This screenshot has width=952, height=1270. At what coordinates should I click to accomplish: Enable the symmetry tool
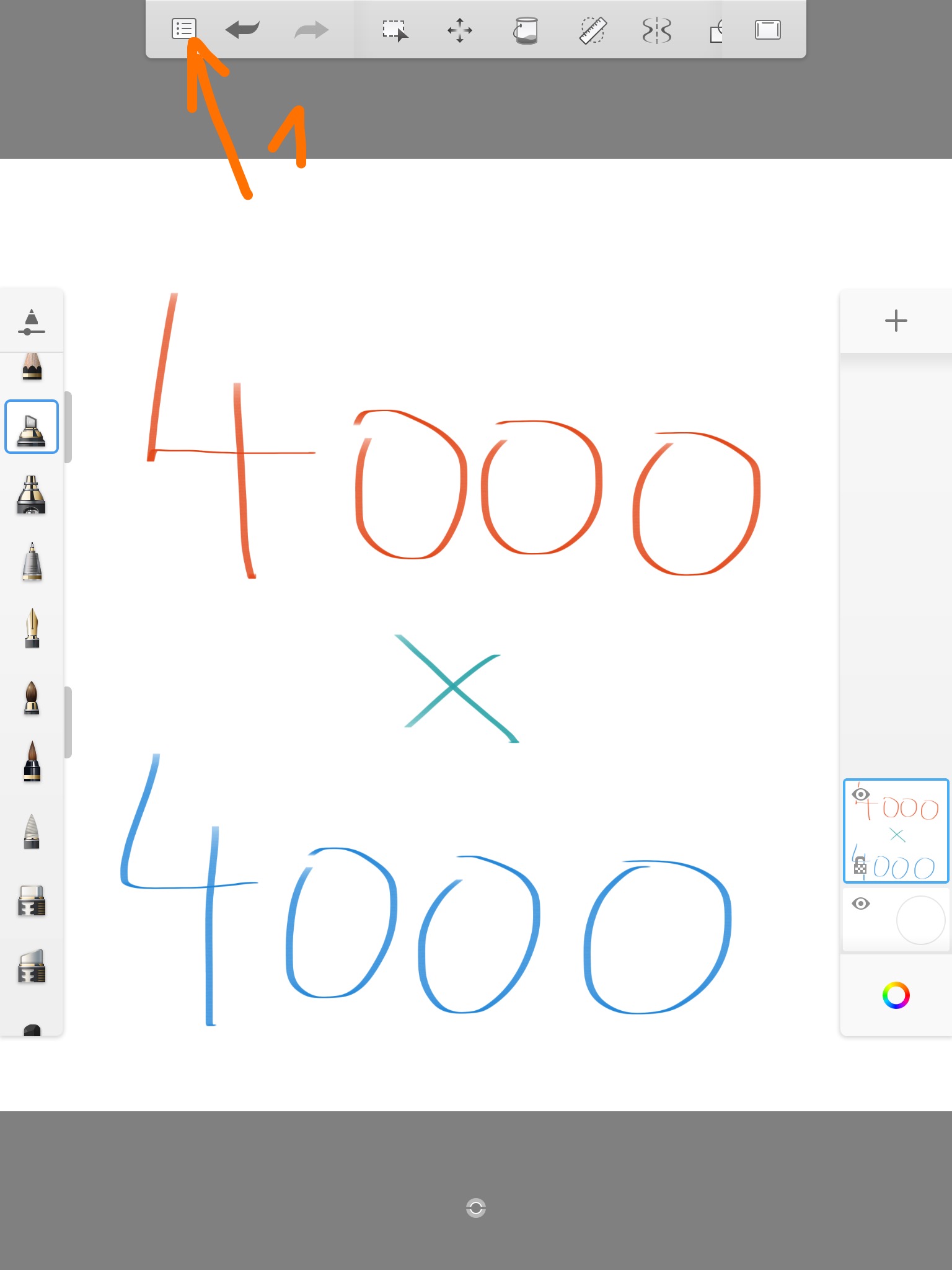pyautogui.click(x=657, y=30)
